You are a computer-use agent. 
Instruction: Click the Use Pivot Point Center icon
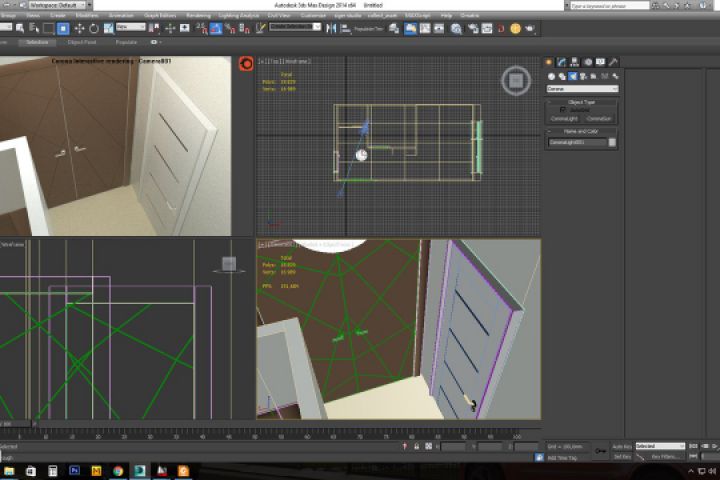point(154,28)
